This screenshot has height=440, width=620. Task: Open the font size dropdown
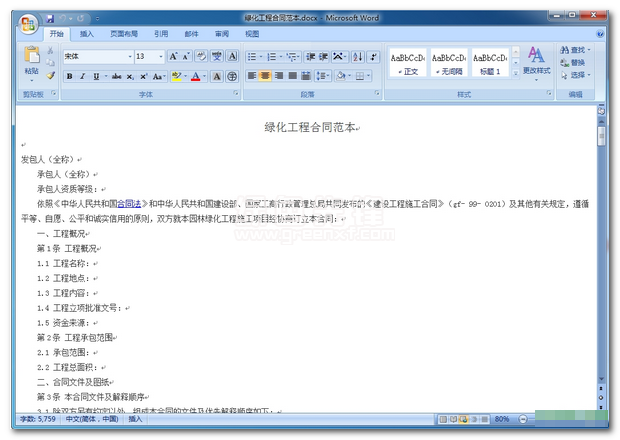[161, 57]
